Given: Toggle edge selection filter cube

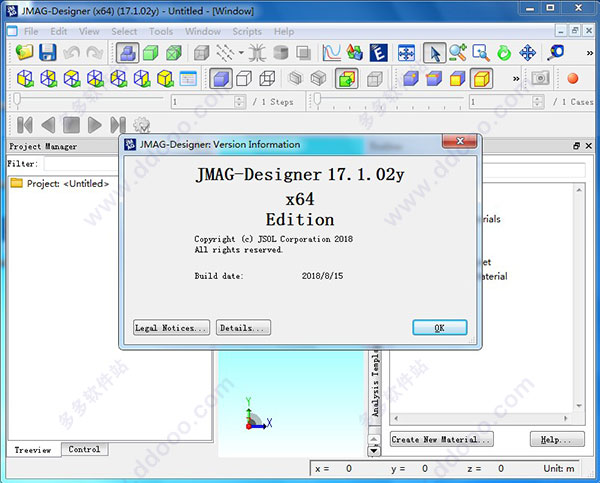Looking at the screenshot, I should [x=434, y=78].
